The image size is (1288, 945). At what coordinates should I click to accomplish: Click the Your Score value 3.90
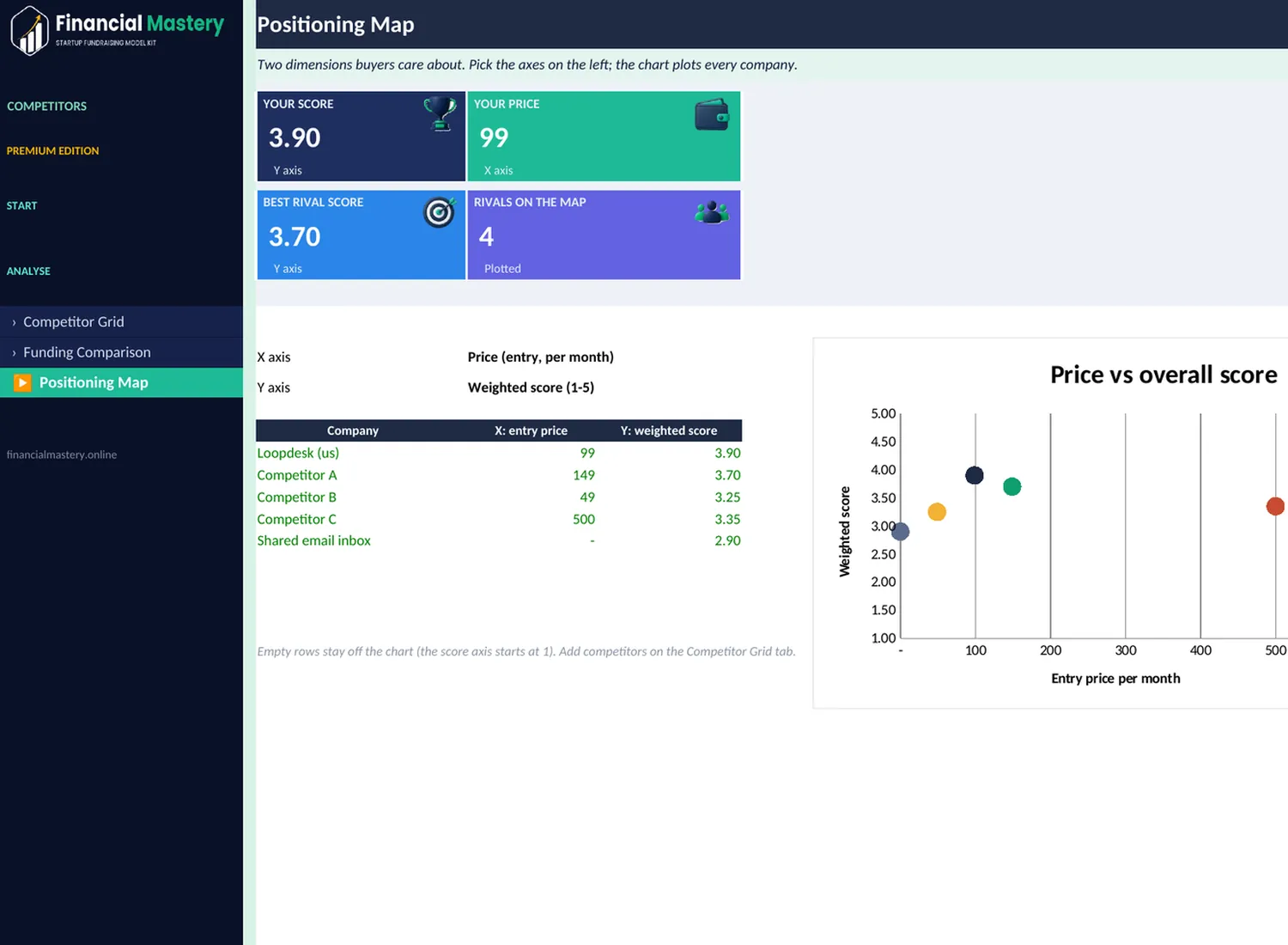(x=295, y=137)
